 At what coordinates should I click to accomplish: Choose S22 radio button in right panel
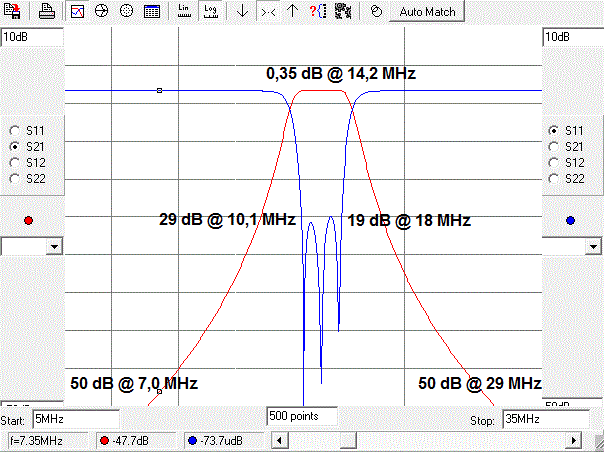pos(552,178)
